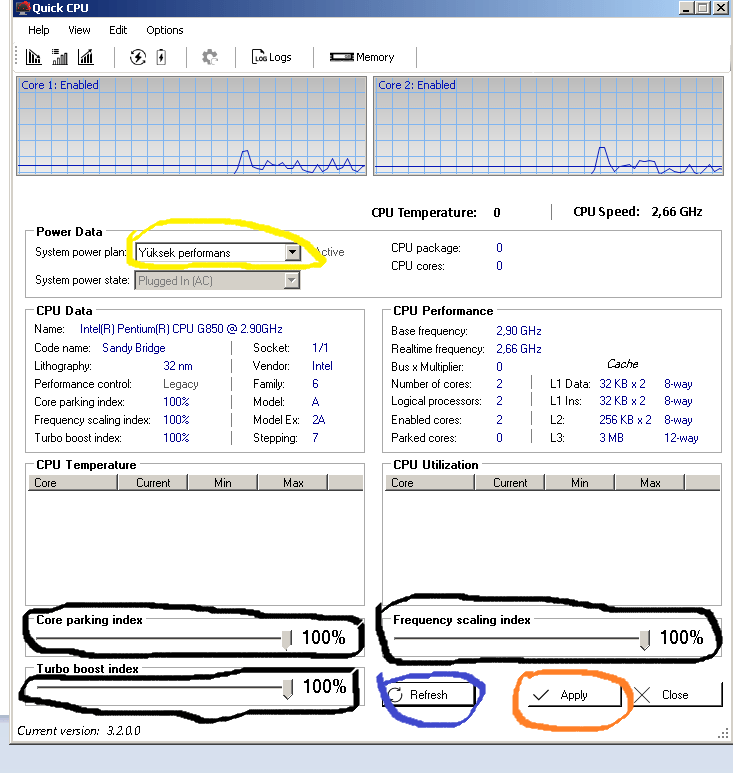
Task: Open the Help menu
Action: (38, 30)
